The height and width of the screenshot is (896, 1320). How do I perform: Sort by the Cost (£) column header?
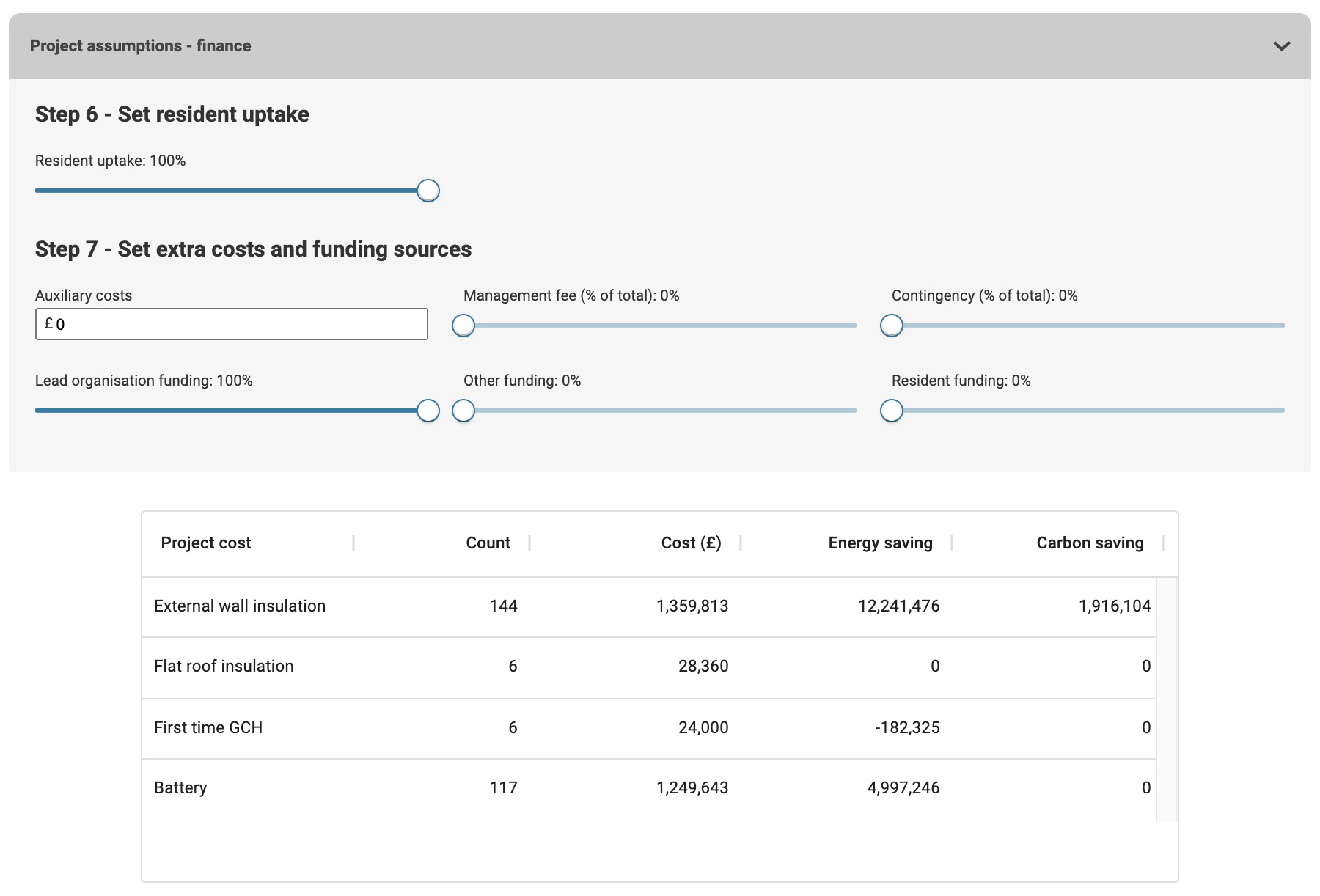tap(692, 543)
